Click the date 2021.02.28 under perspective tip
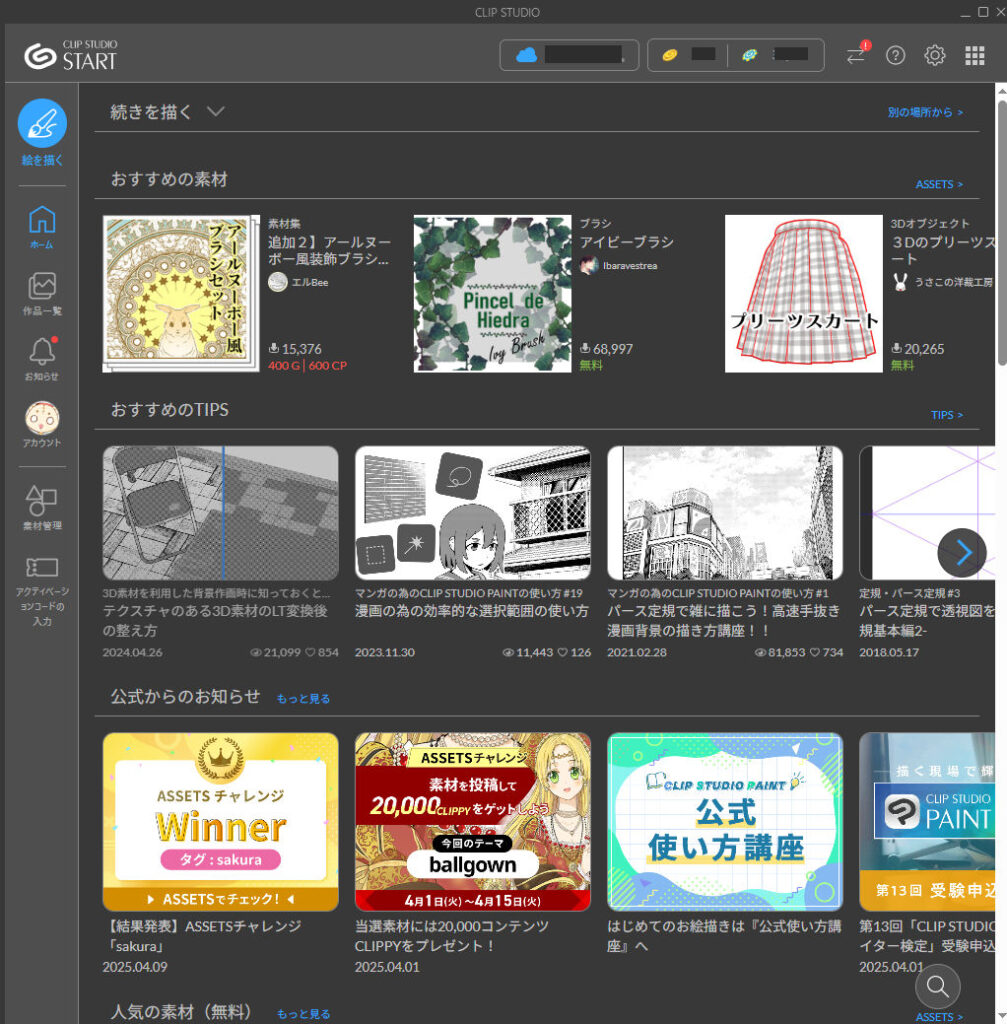 [637, 652]
